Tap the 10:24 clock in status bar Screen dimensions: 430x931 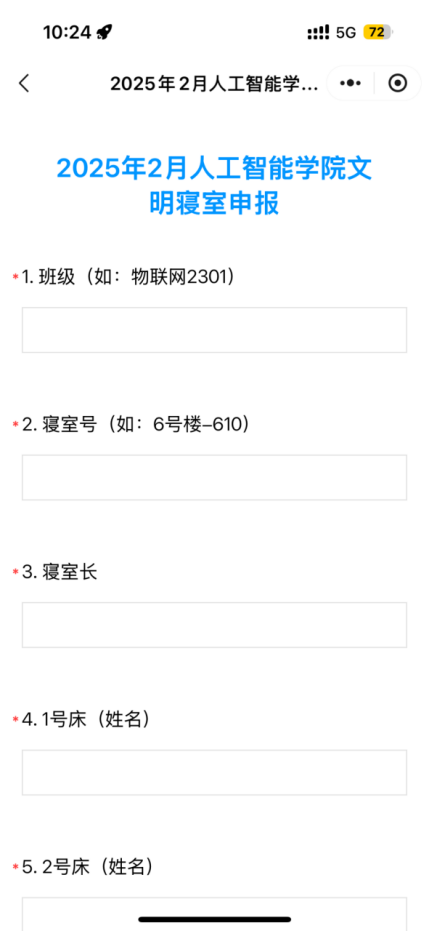pos(67,33)
